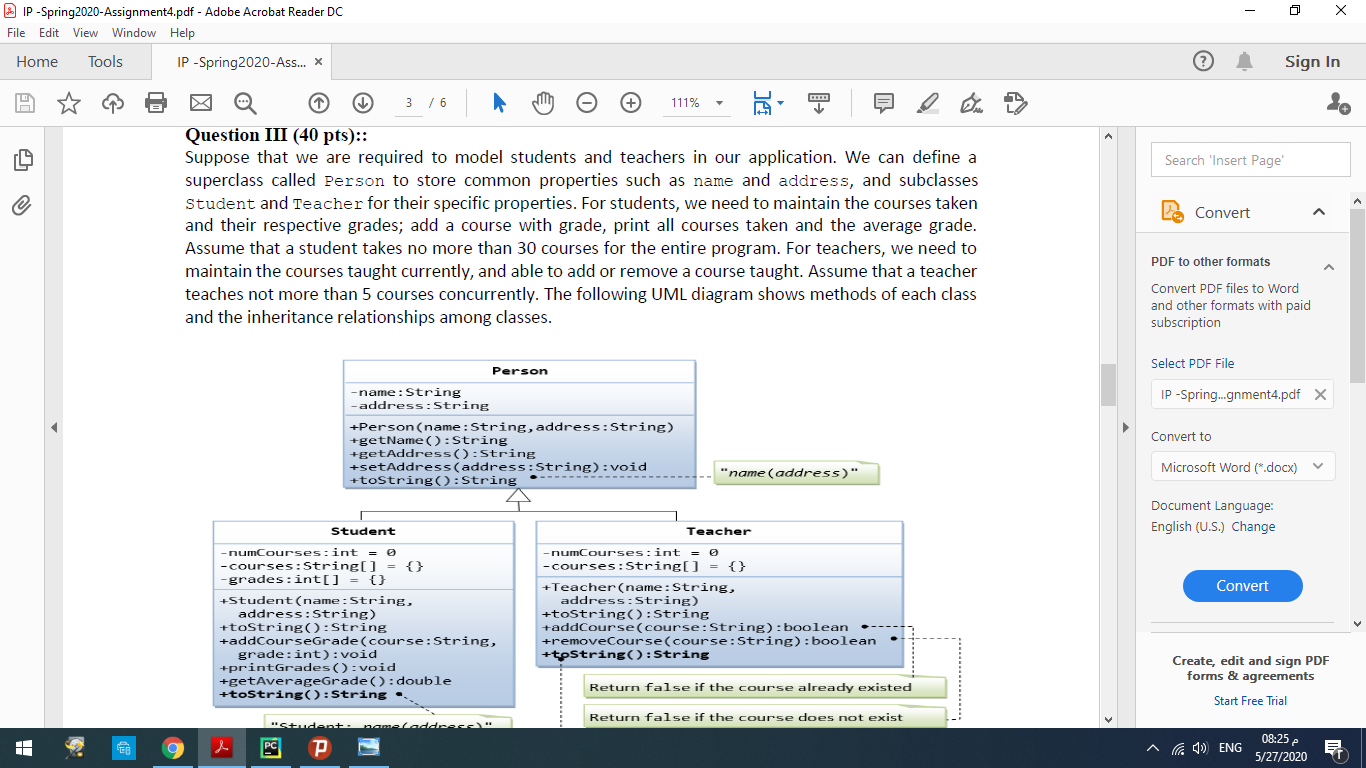This screenshot has height=768, width=1366.
Task: Open the Help question mark icon
Action: coord(1204,61)
